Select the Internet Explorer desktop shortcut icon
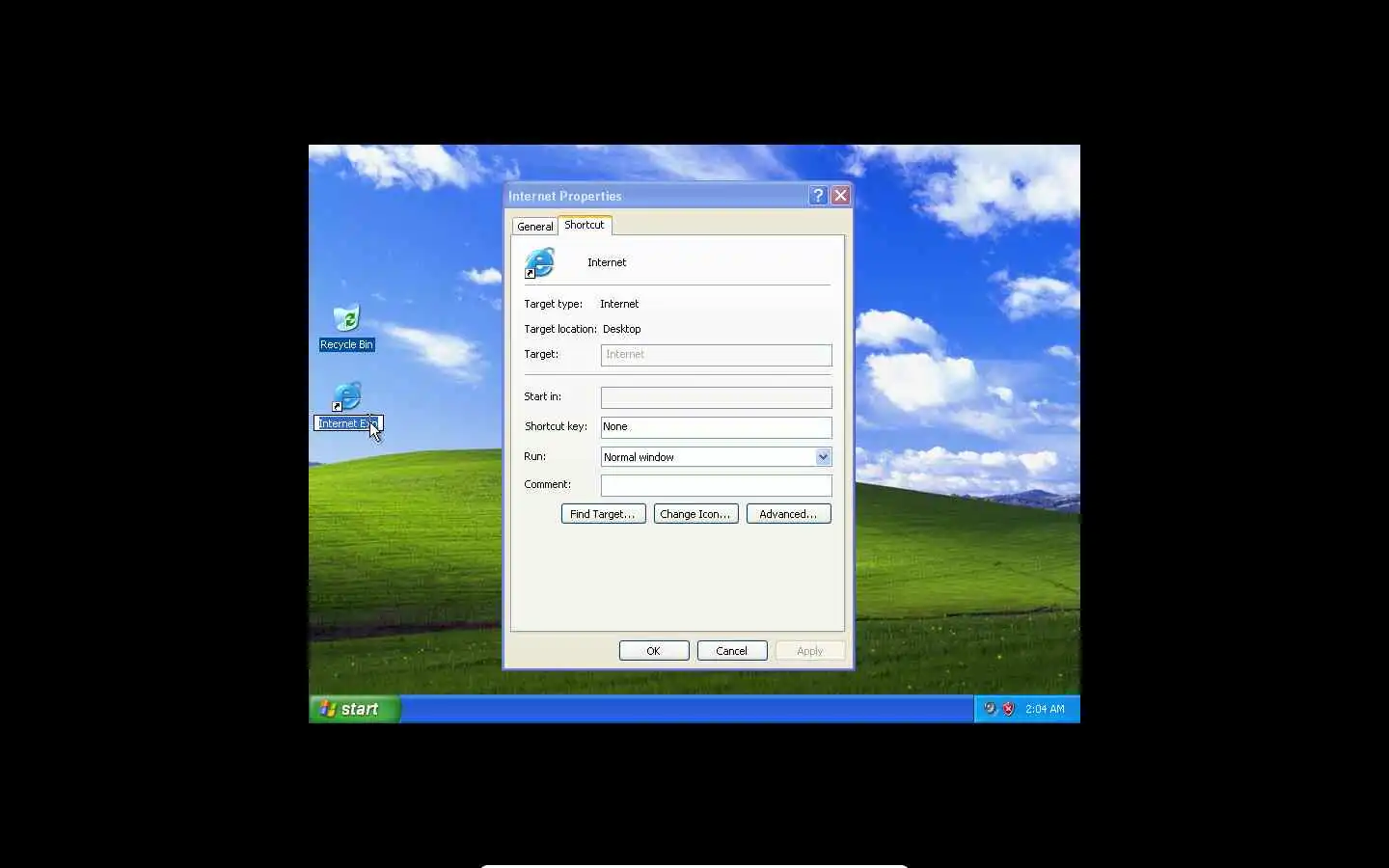The height and width of the screenshot is (868, 1389). tap(346, 396)
